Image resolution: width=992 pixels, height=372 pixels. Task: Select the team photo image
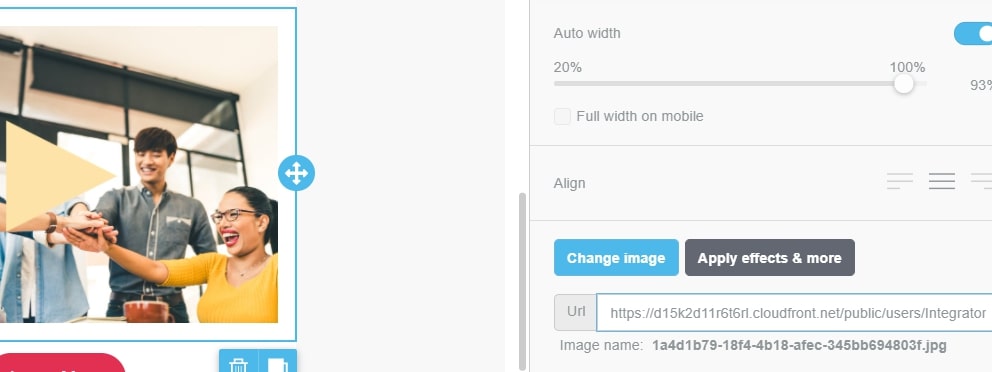[139, 175]
